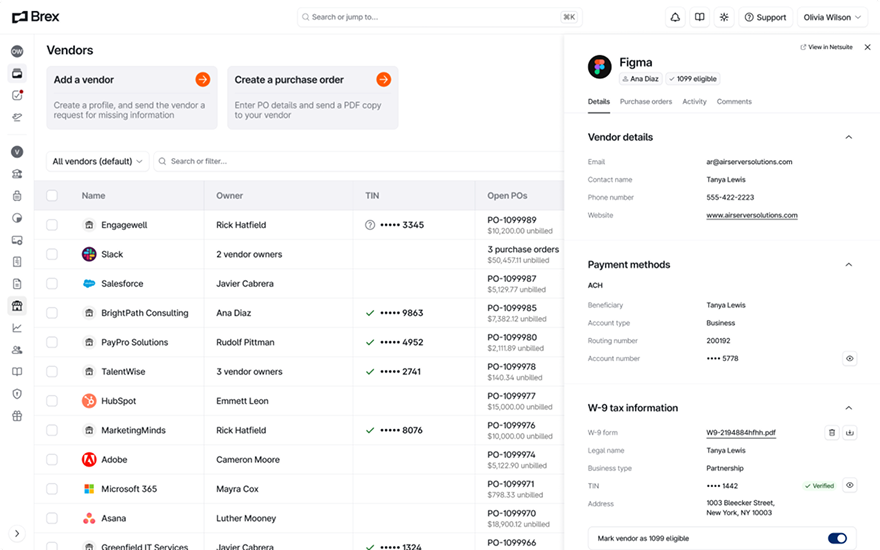Click the OW avatar in sidebar

coord(17,51)
